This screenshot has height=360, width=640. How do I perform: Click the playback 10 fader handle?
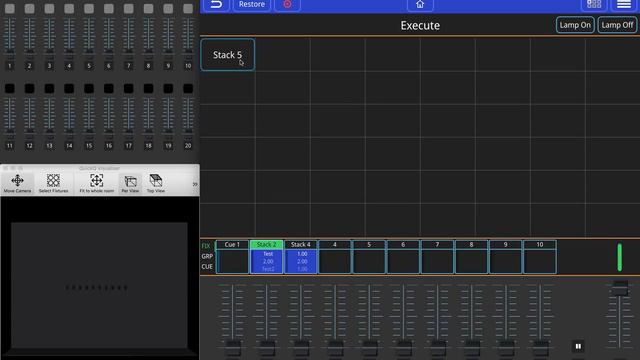540,349
